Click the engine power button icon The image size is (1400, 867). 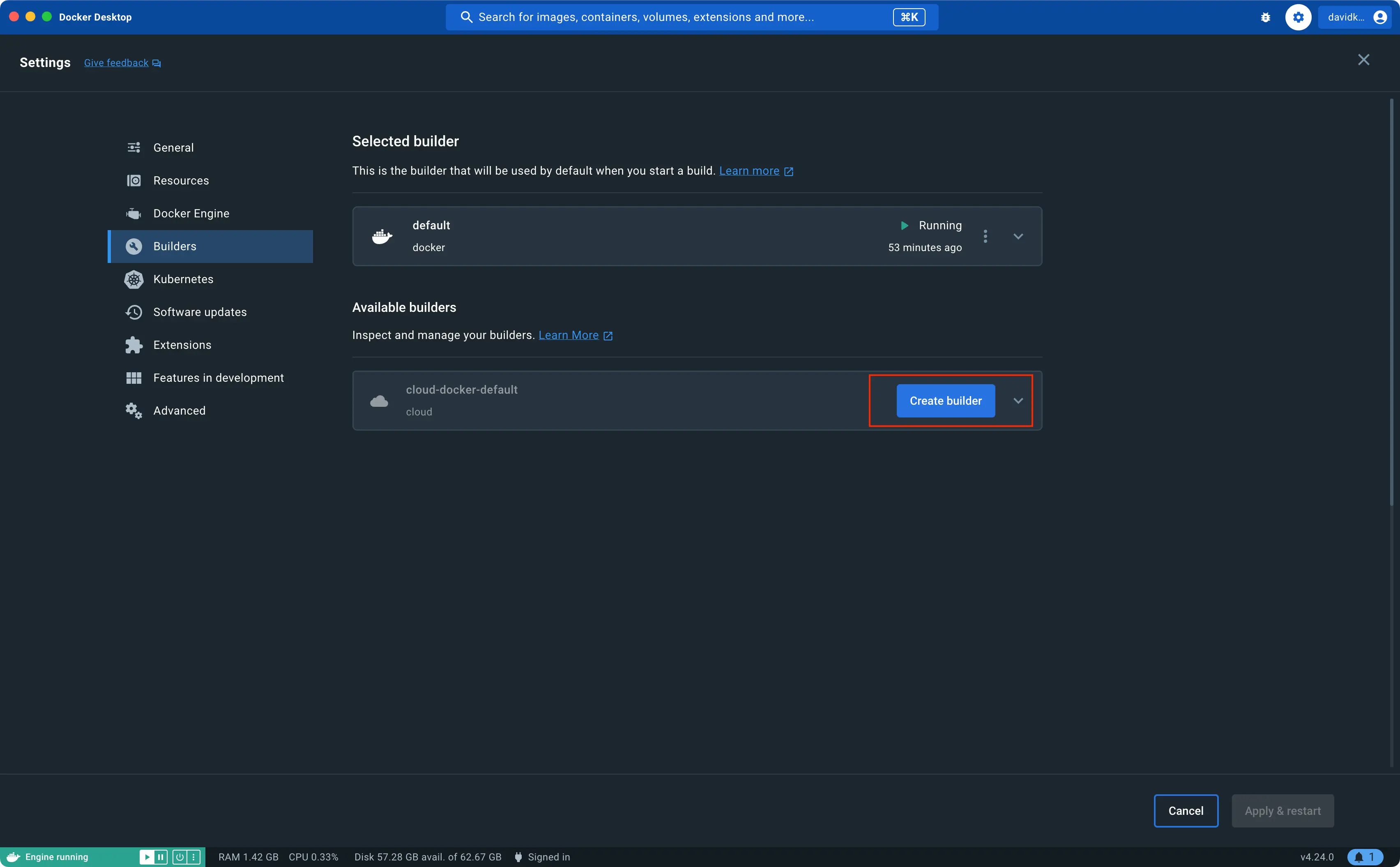coord(180,857)
